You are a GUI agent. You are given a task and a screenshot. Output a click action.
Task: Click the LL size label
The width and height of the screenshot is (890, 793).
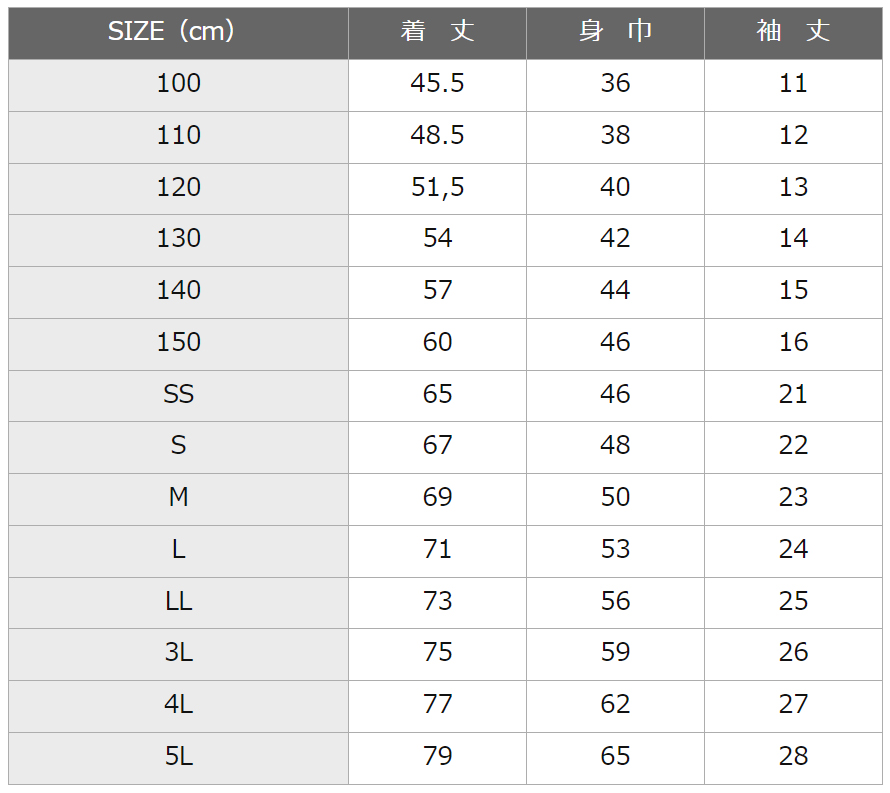click(178, 603)
